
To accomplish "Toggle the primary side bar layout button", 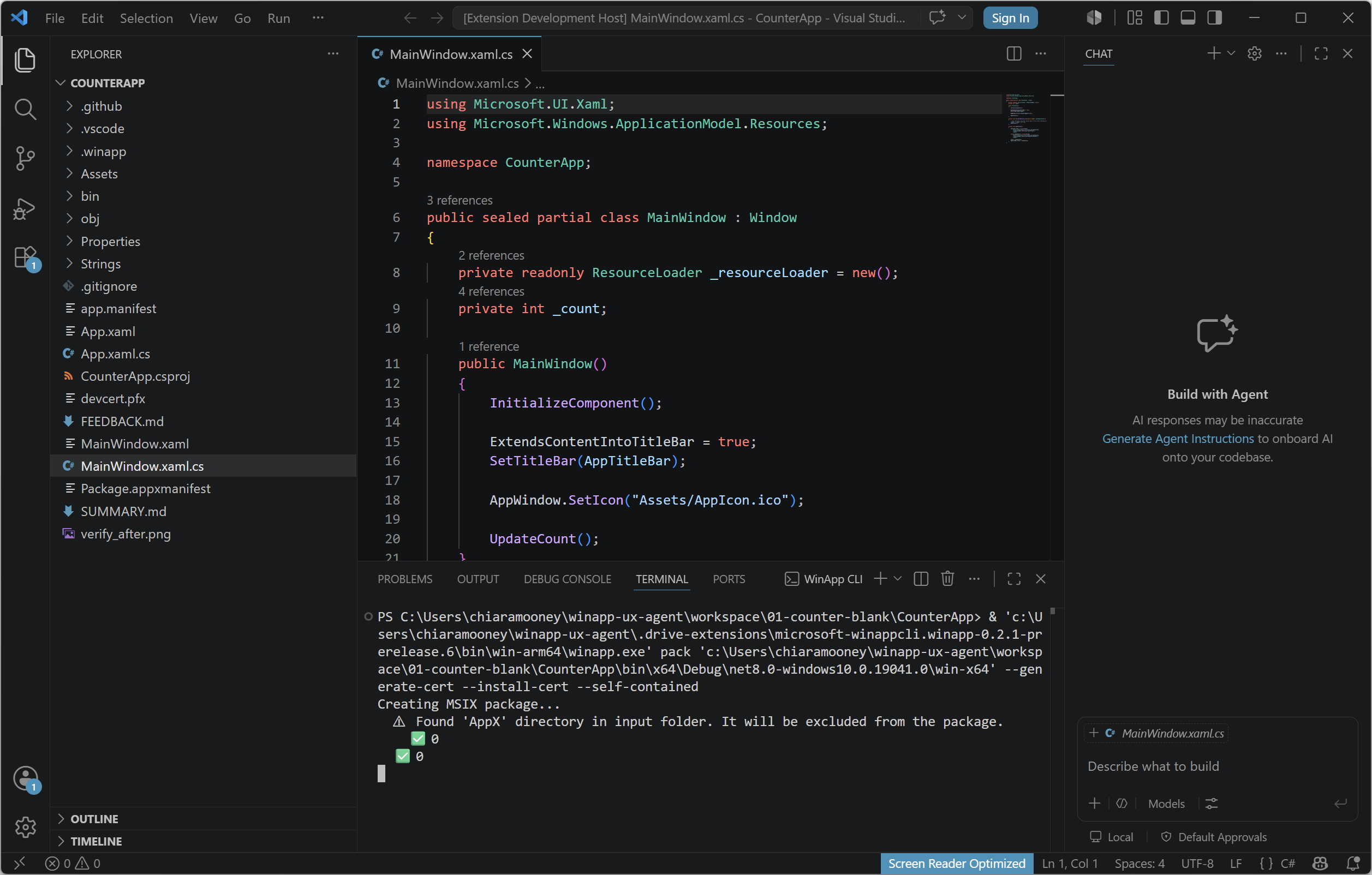I will [x=1161, y=17].
